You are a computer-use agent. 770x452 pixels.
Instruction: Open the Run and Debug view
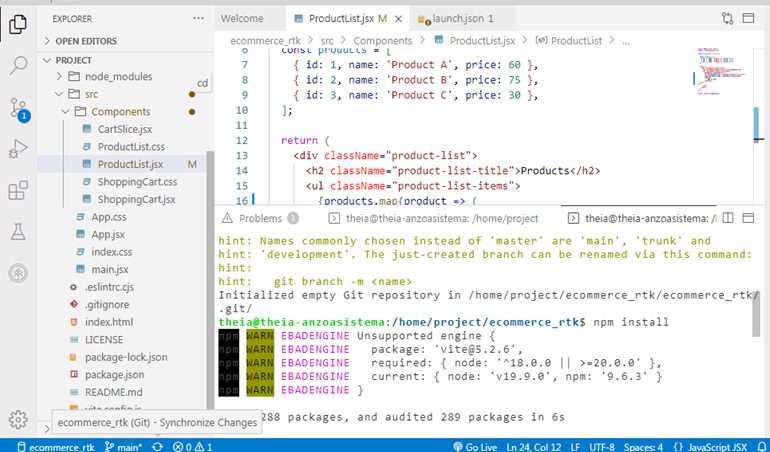click(x=18, y=149)
